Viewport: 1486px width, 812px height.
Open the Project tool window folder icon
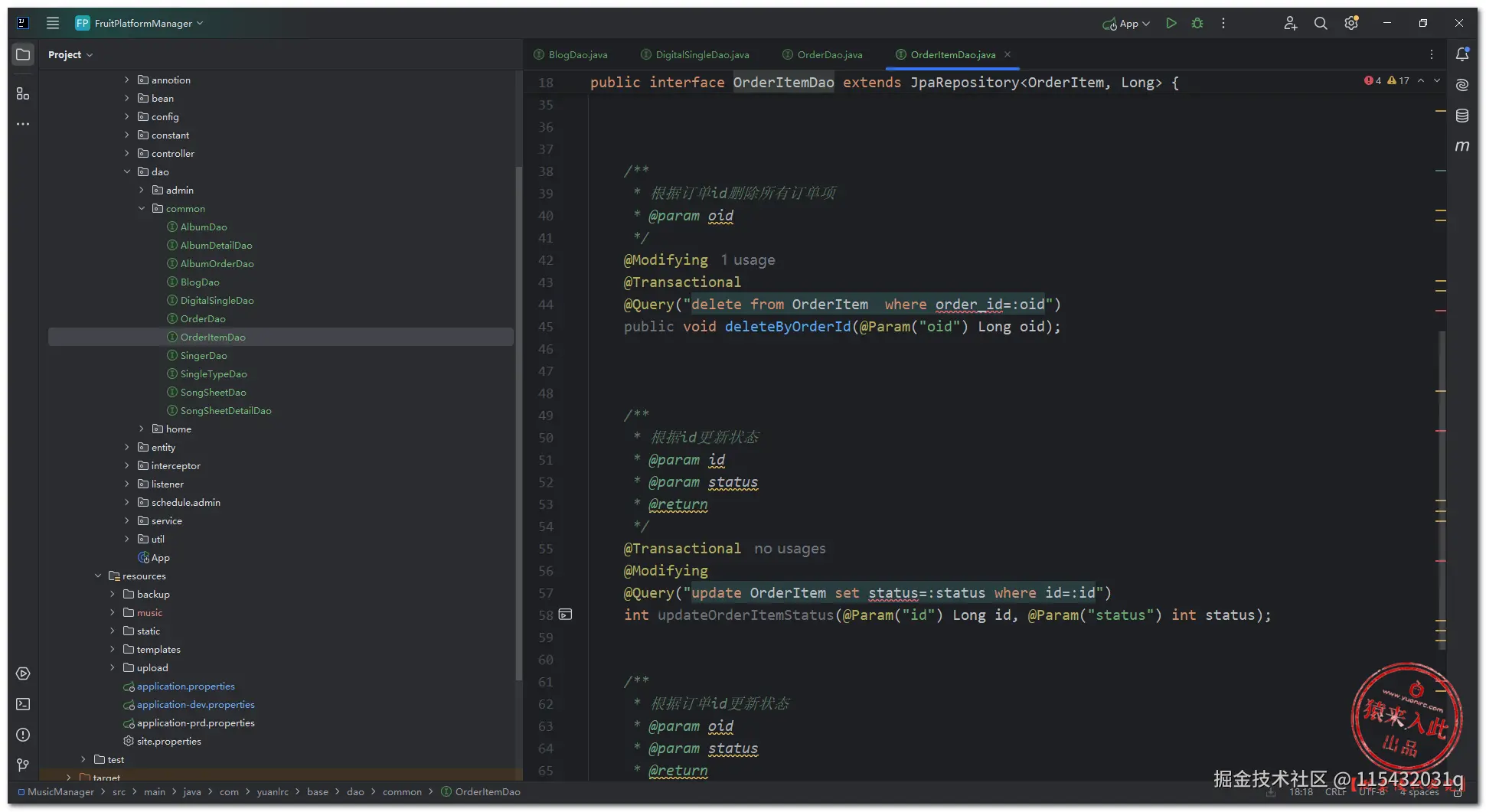[x=23, y=54]
